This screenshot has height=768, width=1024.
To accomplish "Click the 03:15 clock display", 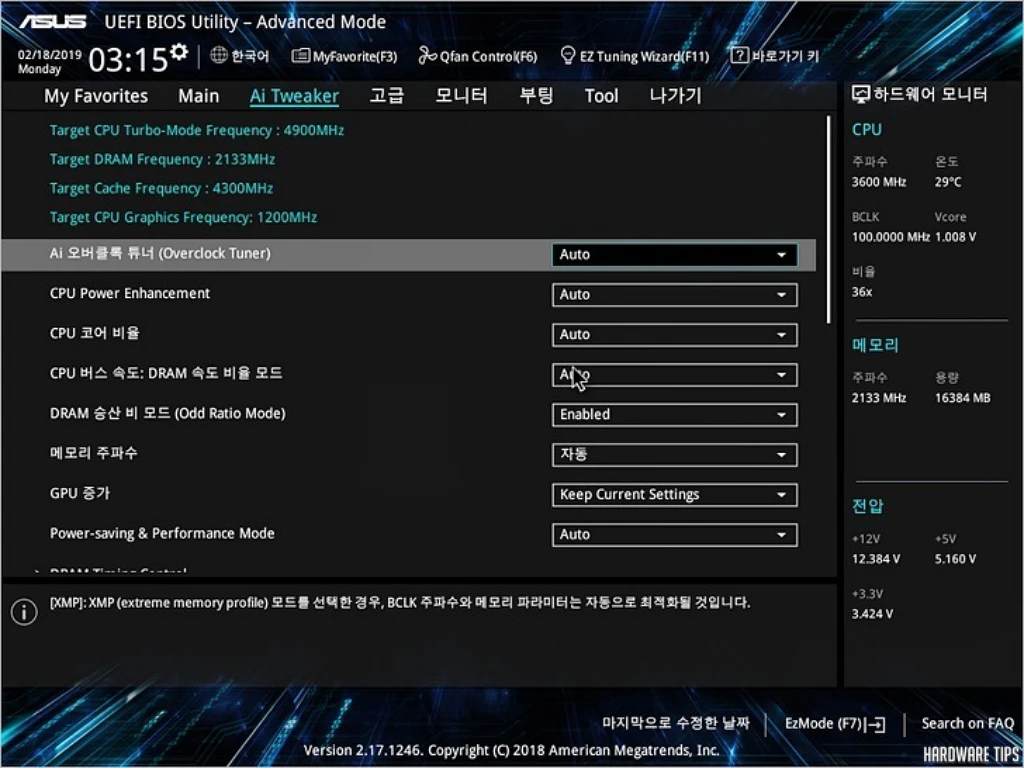I will [129, 60].
